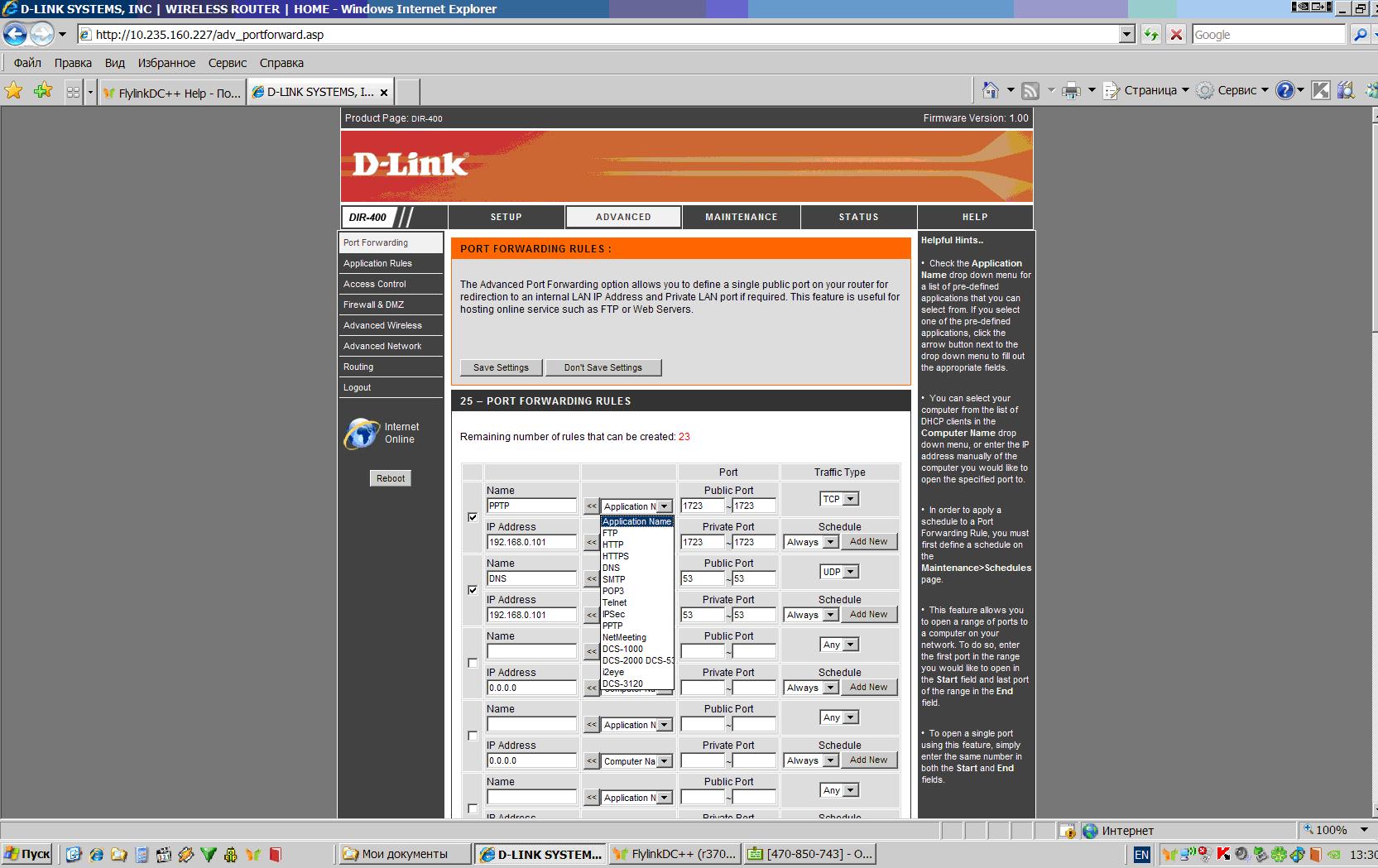Viewport: 1378px width, 868px height.
Task: Stop loading with the red X icon
Action: (1175, 35)
